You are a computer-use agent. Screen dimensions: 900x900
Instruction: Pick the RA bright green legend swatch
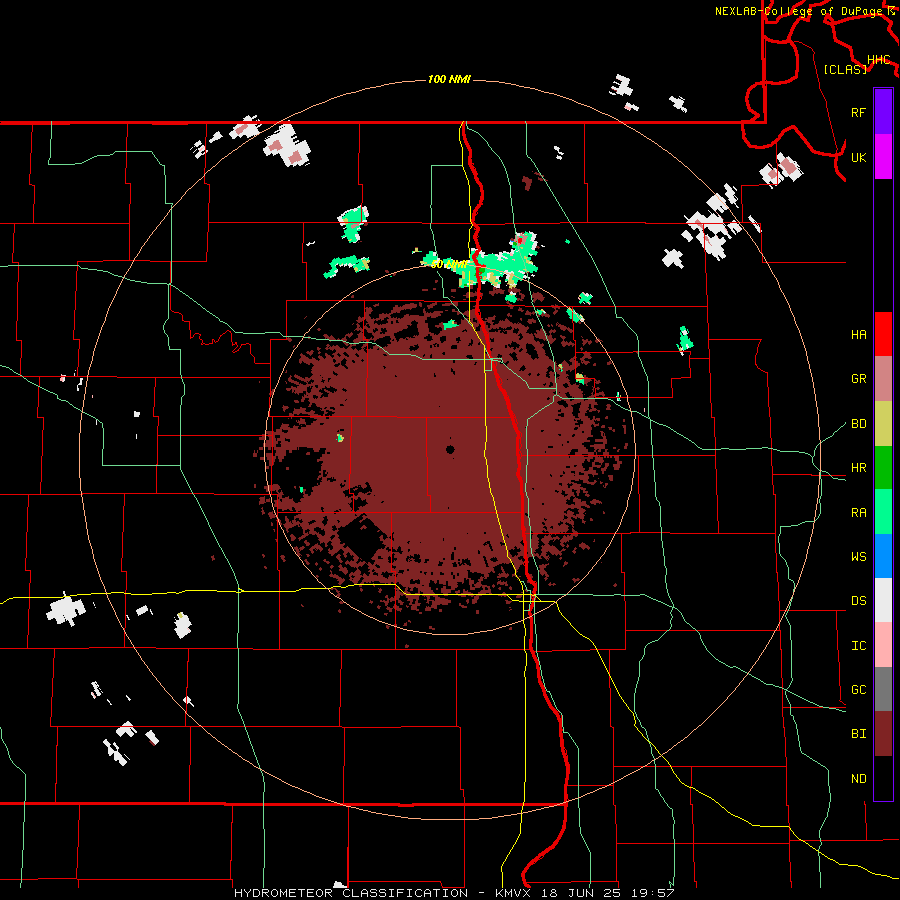tap(883, 512)
